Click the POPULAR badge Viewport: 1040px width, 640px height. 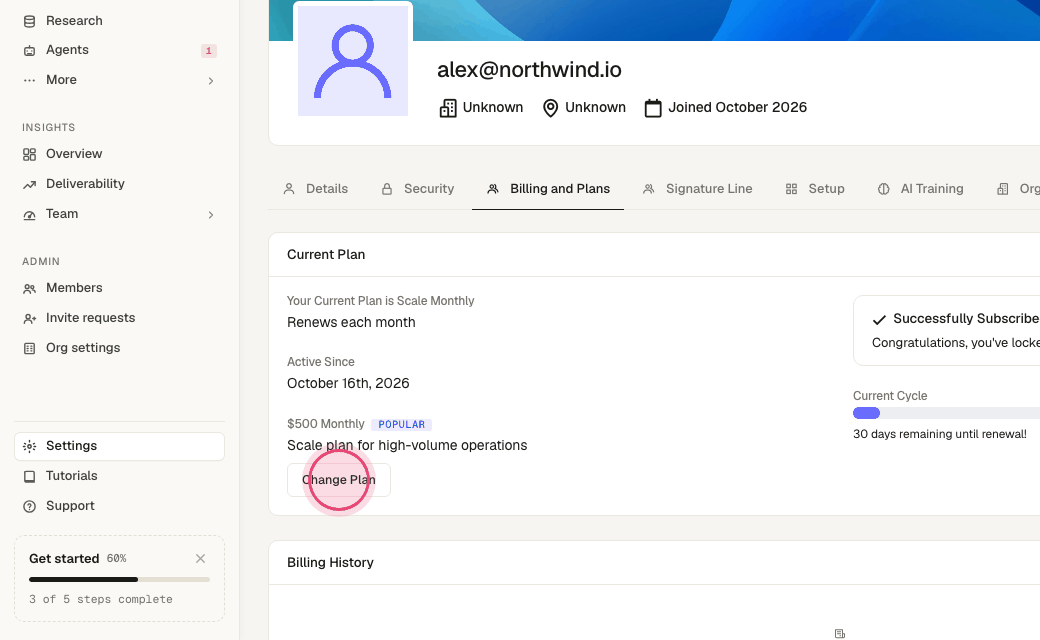coord(401,424)
